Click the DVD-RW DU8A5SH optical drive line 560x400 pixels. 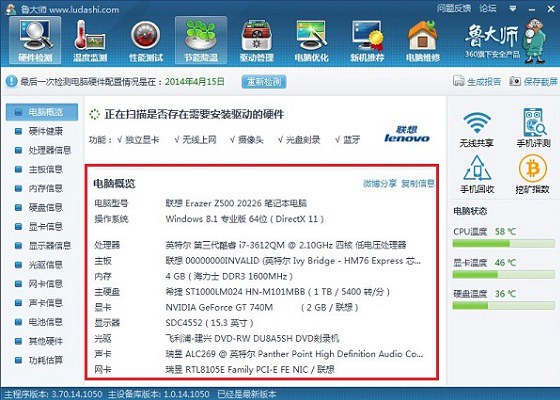252,339
